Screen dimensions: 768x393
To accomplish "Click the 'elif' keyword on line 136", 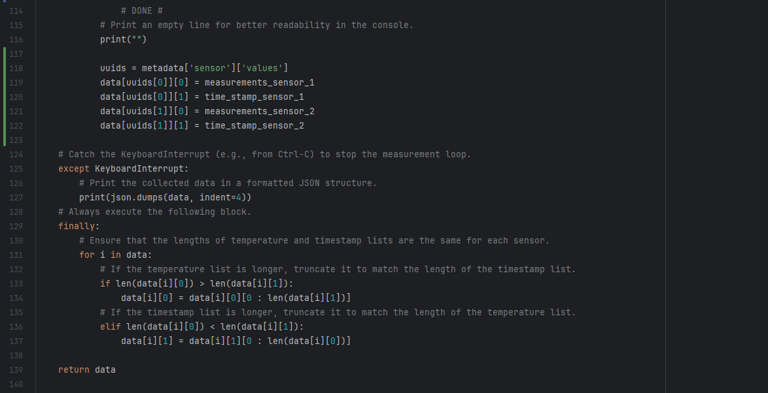I will [x=110, y=327].
